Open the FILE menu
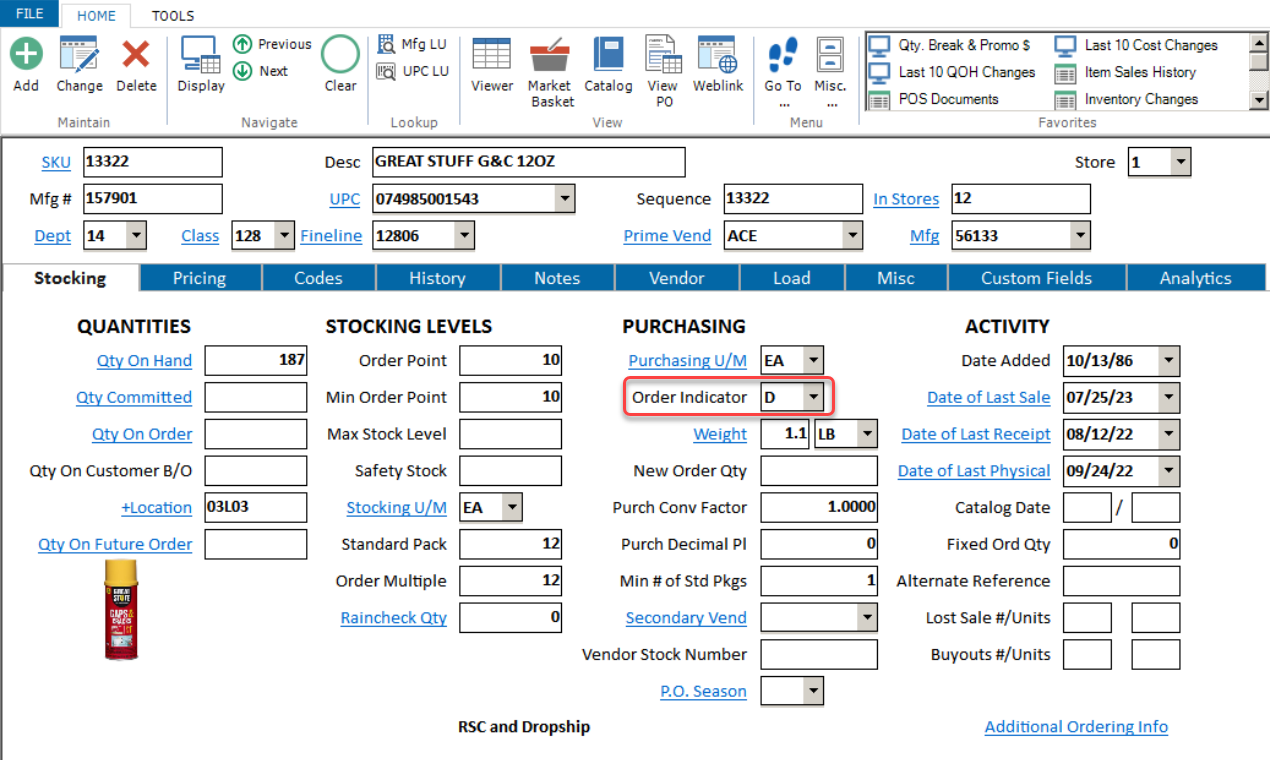This screenshot has width=1270, height=760. [30, 14]
